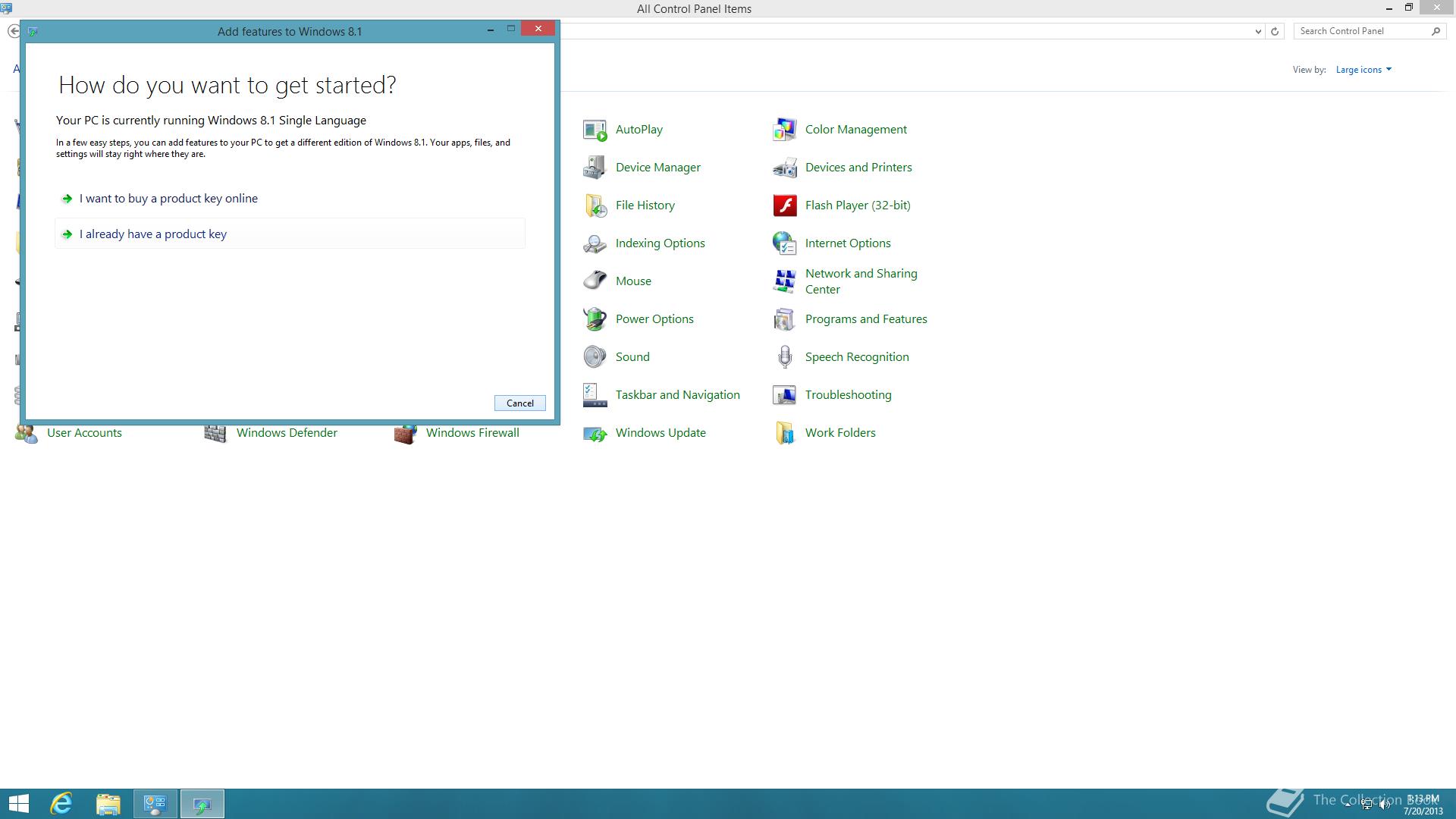Open the Troubleshooting icon
Screen dimensions: 1456x819
(x=785, y=395)
